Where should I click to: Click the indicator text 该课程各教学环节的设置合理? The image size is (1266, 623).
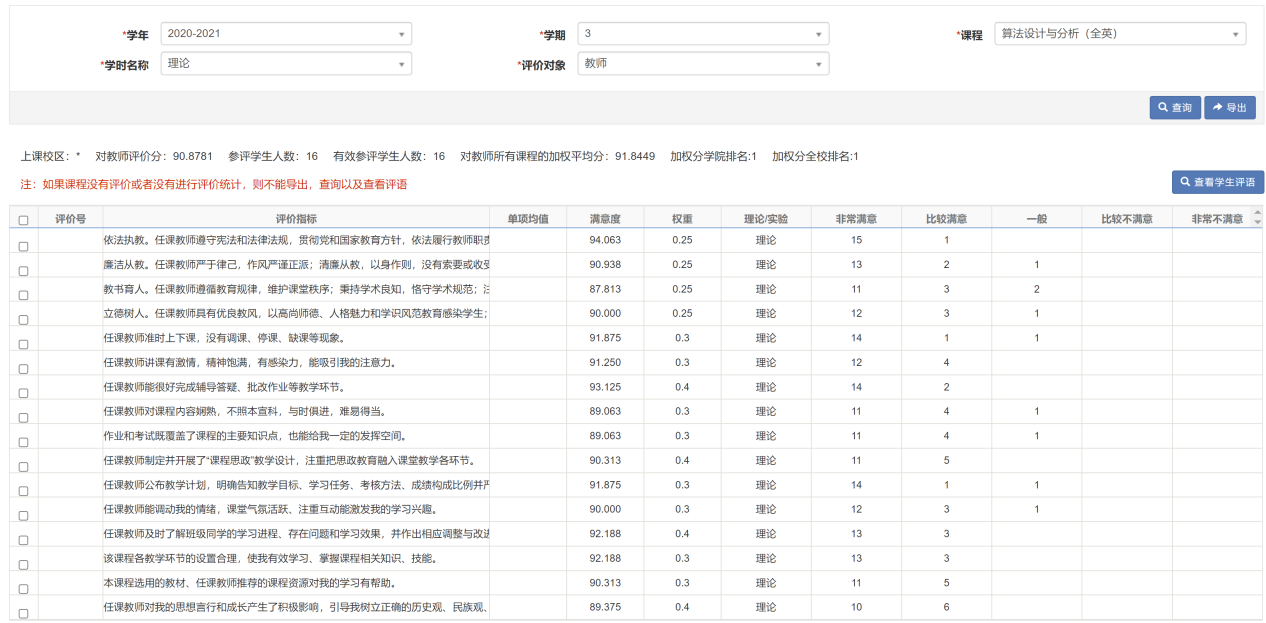coord(270,558)
